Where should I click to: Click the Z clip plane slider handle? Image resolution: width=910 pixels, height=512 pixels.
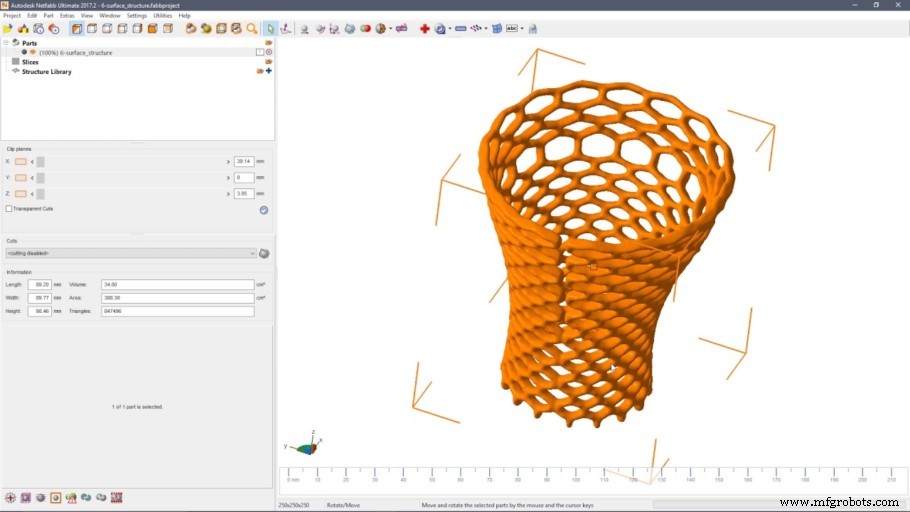[x=41, y=194]
